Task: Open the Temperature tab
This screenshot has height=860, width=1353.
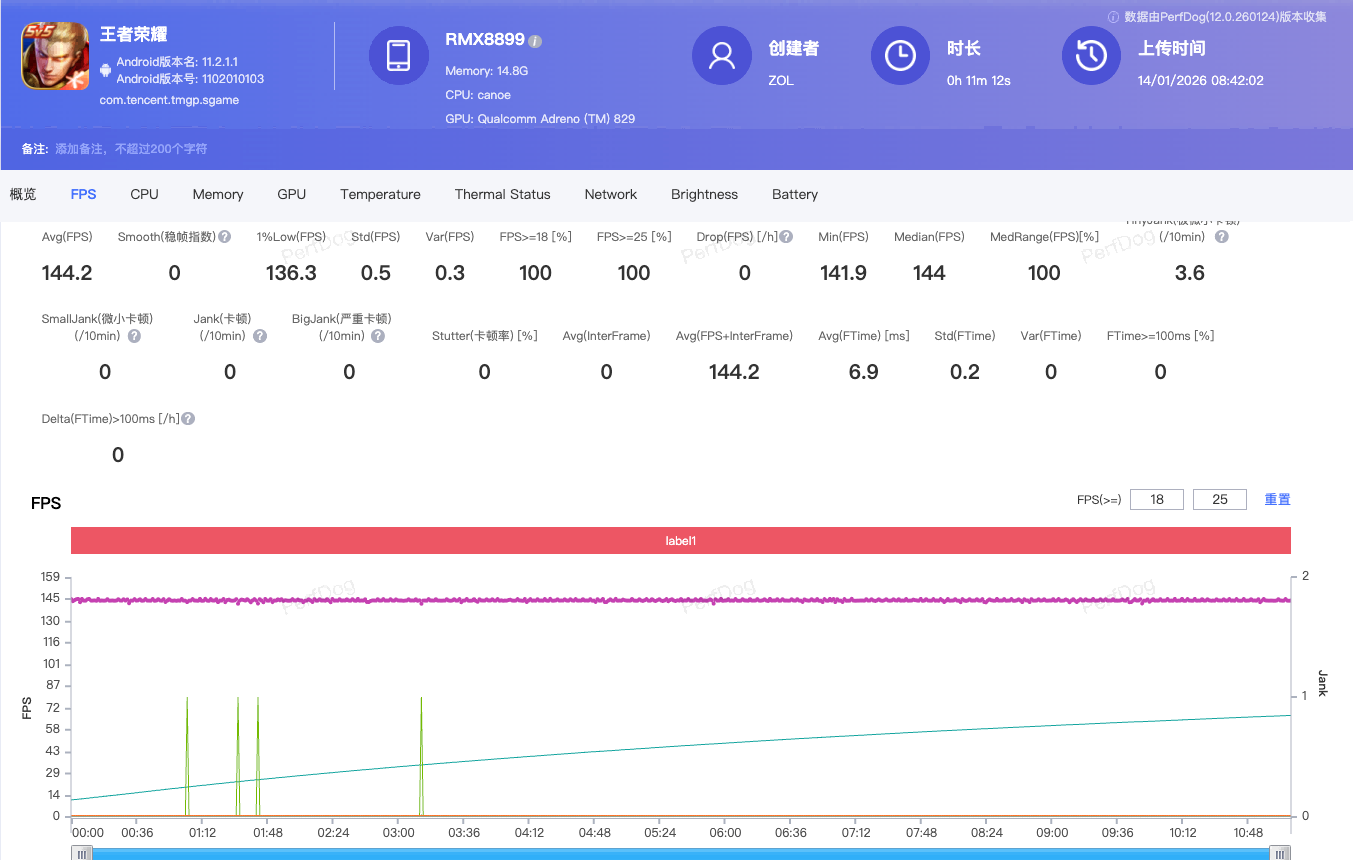Action: point(380,194)
